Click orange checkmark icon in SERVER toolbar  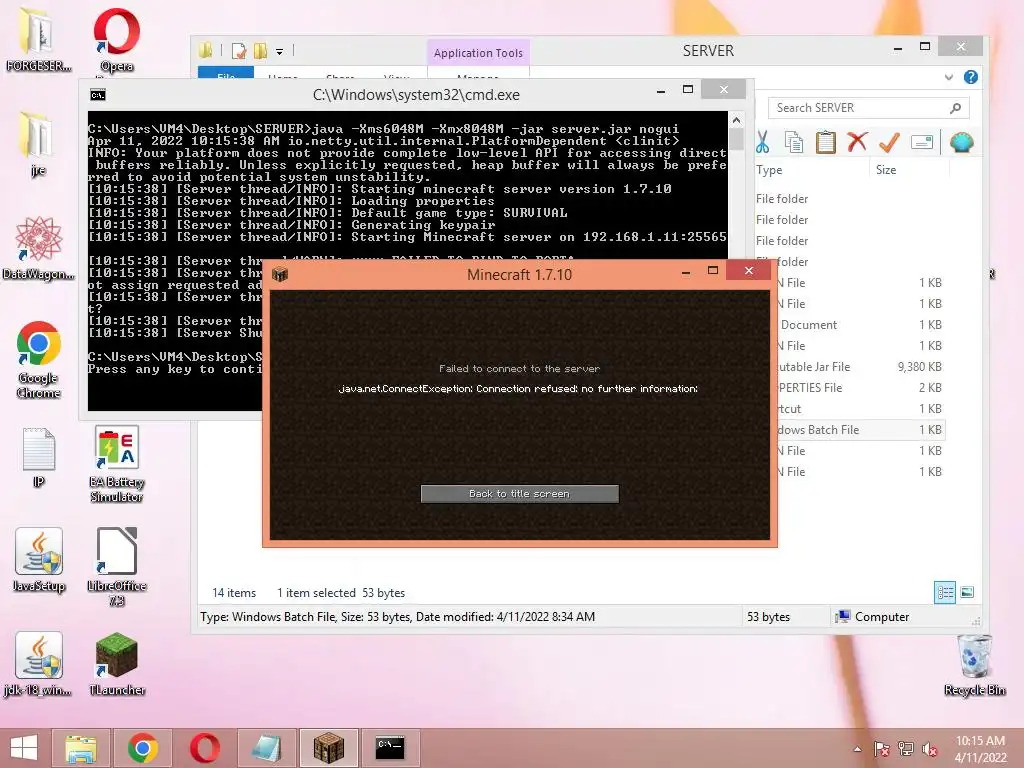click(889, 142)
